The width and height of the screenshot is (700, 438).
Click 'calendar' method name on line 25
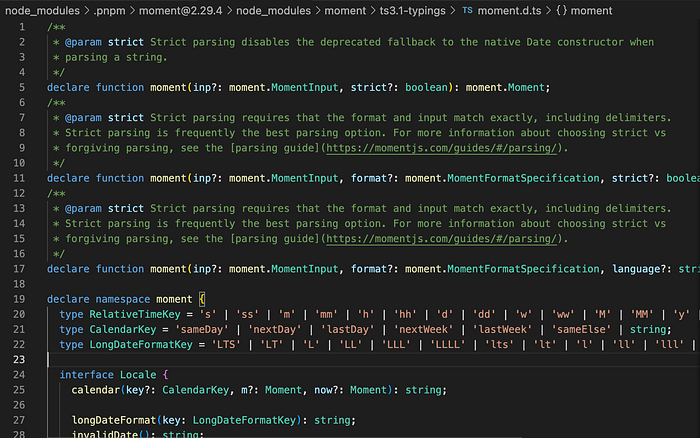tap(96, 389)
